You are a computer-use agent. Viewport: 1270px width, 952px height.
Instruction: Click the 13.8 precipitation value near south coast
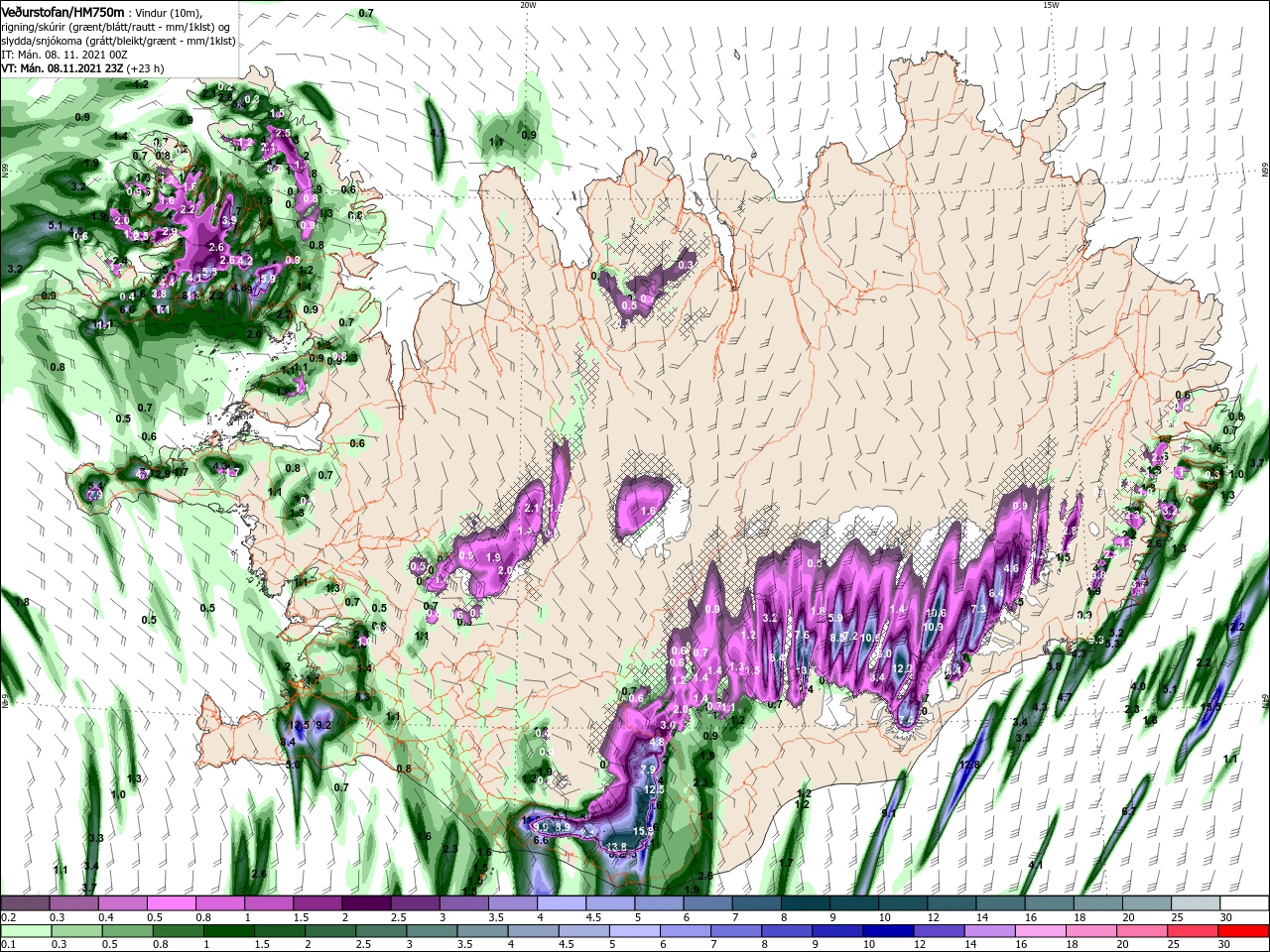tap(617, 846)
